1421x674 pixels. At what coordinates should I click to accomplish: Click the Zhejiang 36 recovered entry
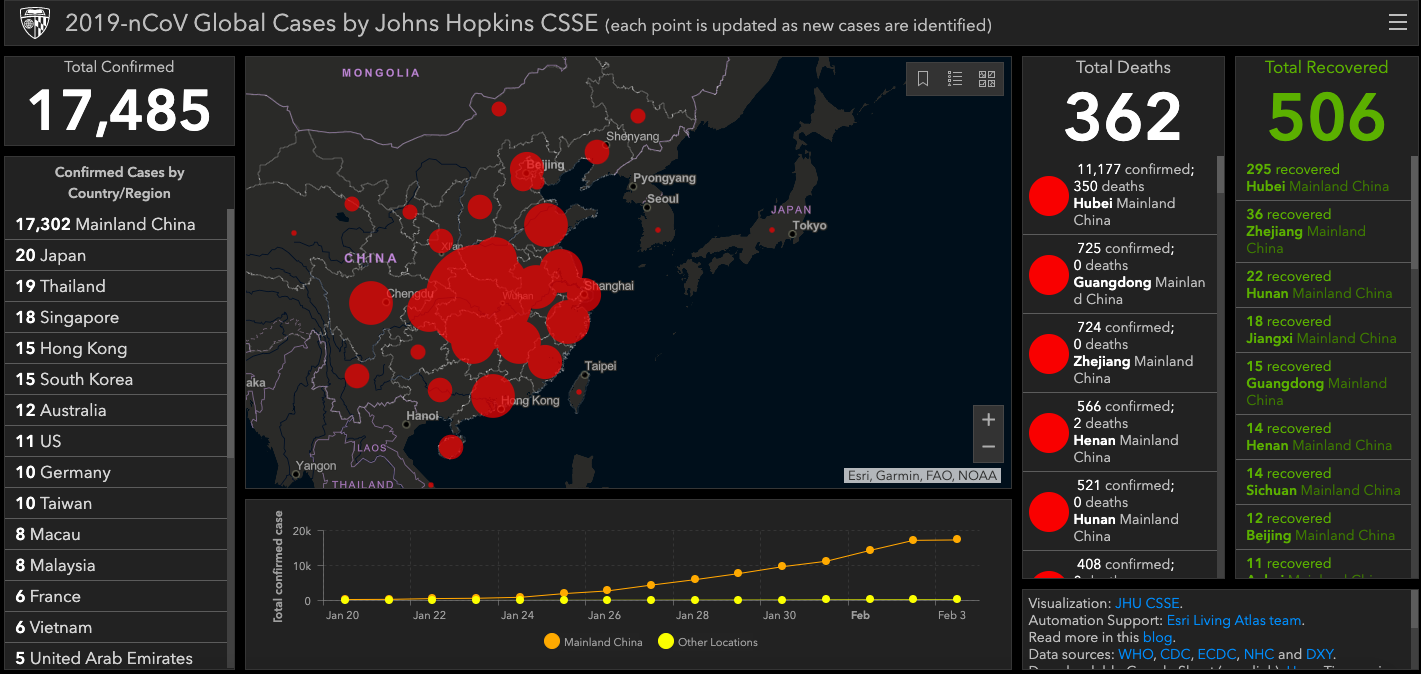pyautogui.click(x=1322, y=231)
